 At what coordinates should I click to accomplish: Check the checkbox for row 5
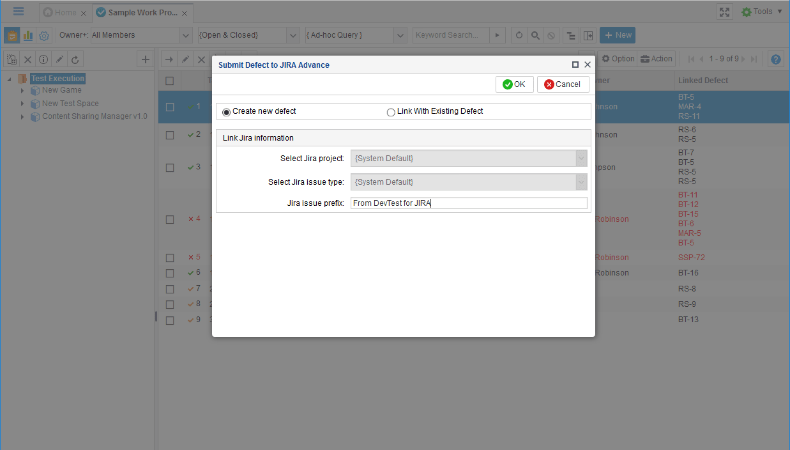(x=170, y=258)
